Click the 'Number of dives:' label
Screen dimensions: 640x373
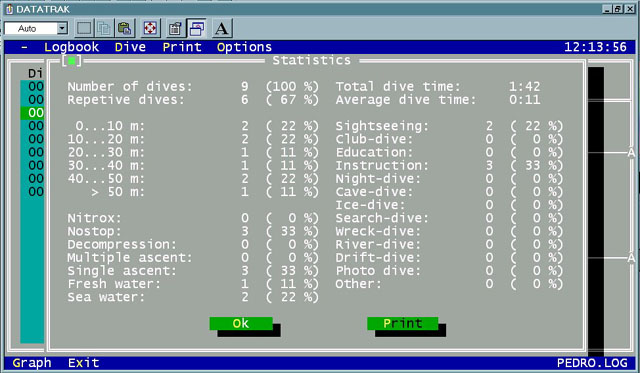130,87
